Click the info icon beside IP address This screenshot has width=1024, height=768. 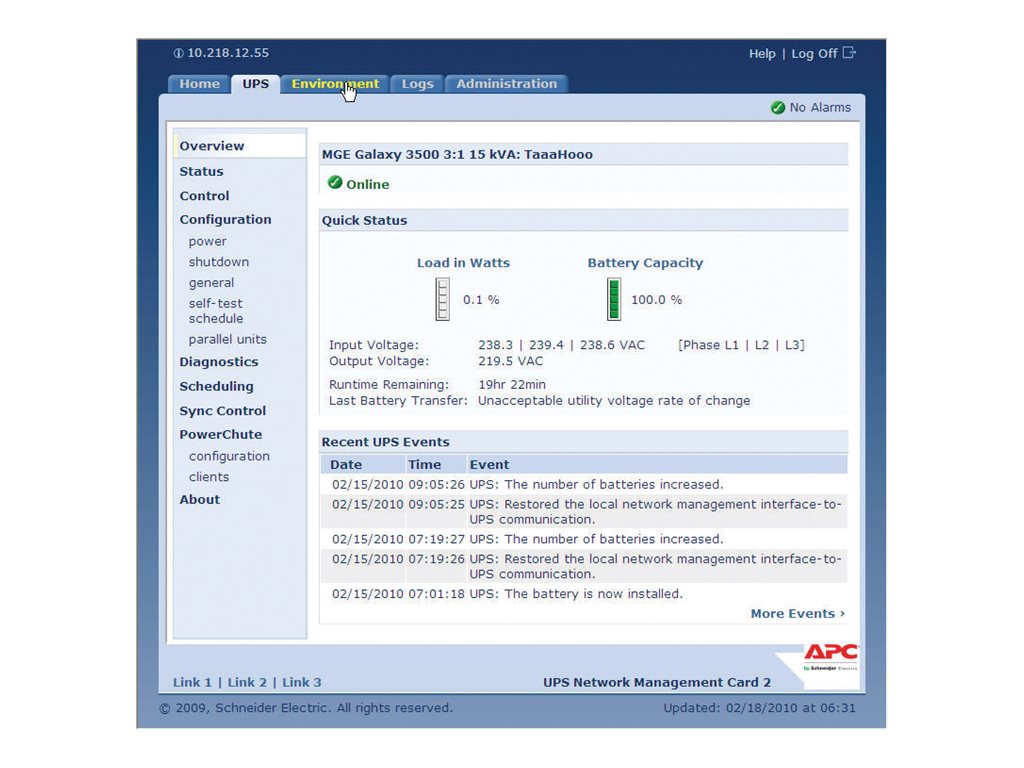[x=178, y=53]
